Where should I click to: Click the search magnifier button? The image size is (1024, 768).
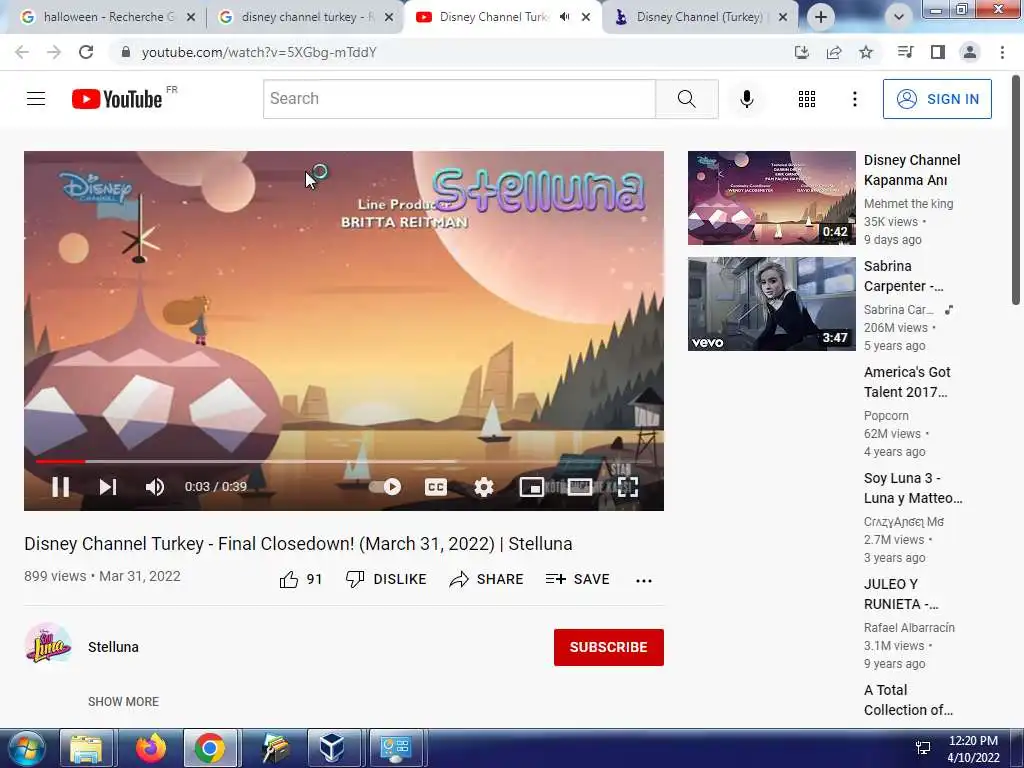pyautogui.click(x=686, y=99)
